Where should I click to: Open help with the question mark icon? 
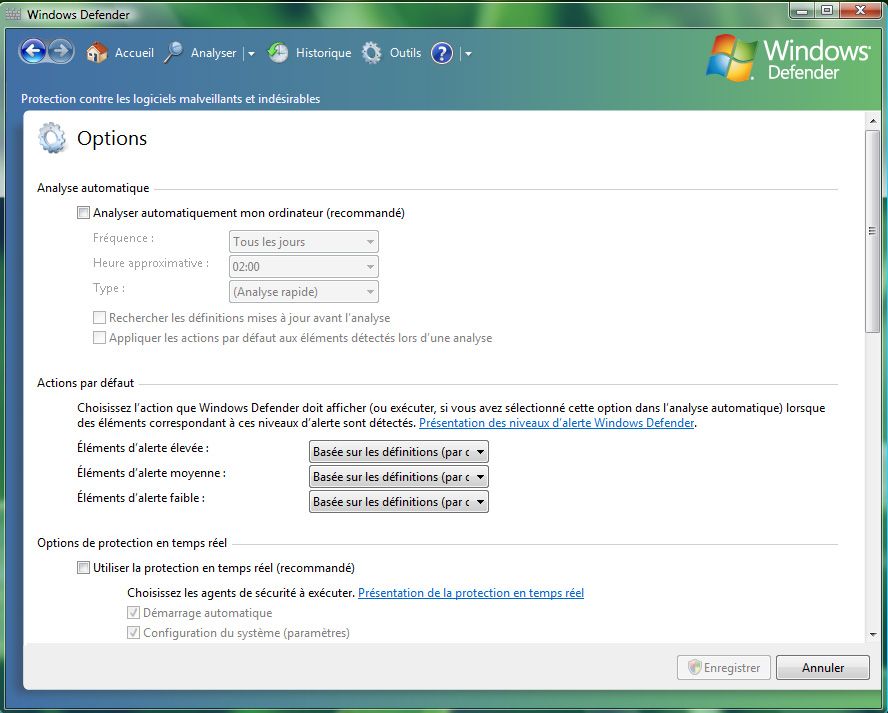click(x=442, y=53)
